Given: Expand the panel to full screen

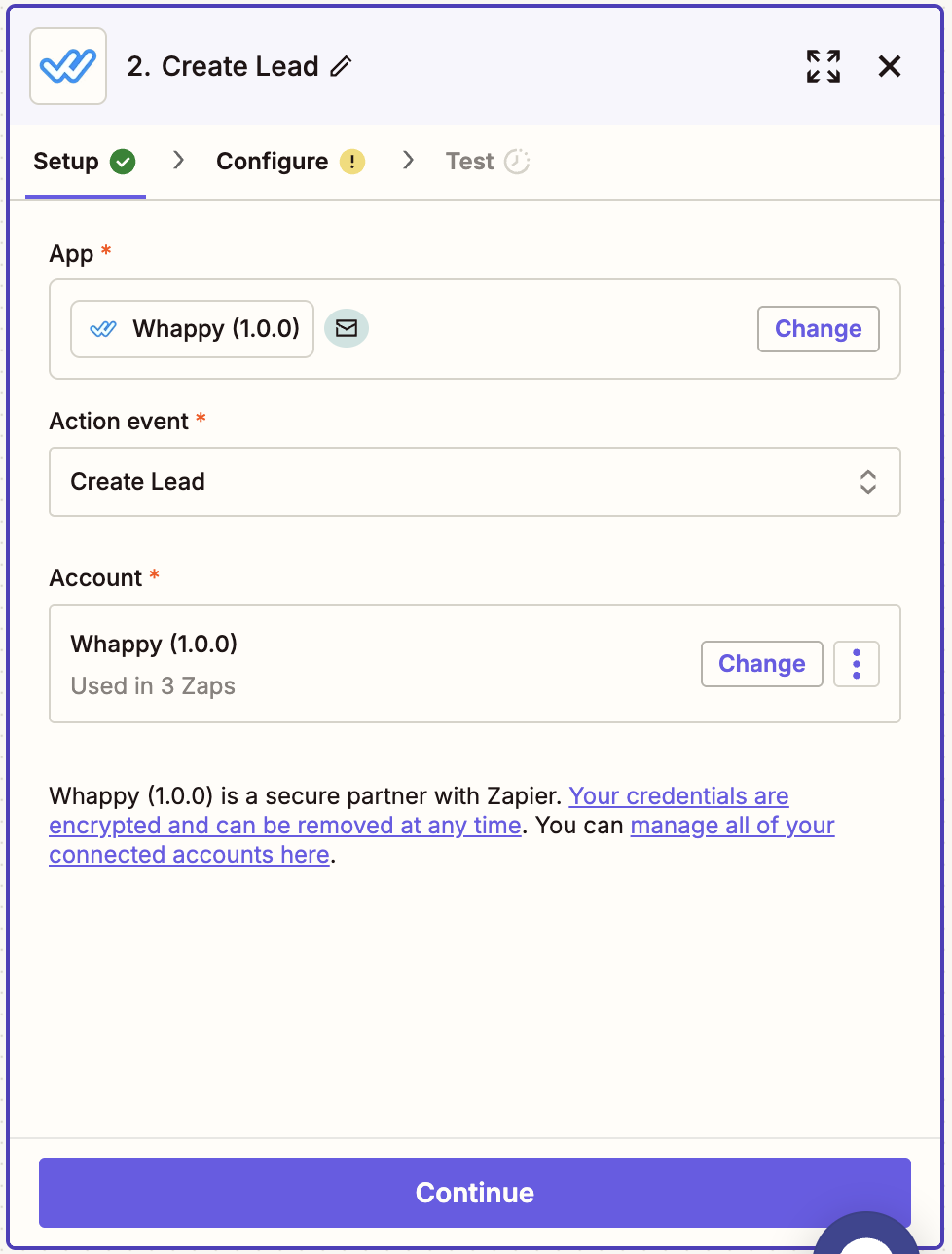Looking at the screenshot, I should coord(824,66).
